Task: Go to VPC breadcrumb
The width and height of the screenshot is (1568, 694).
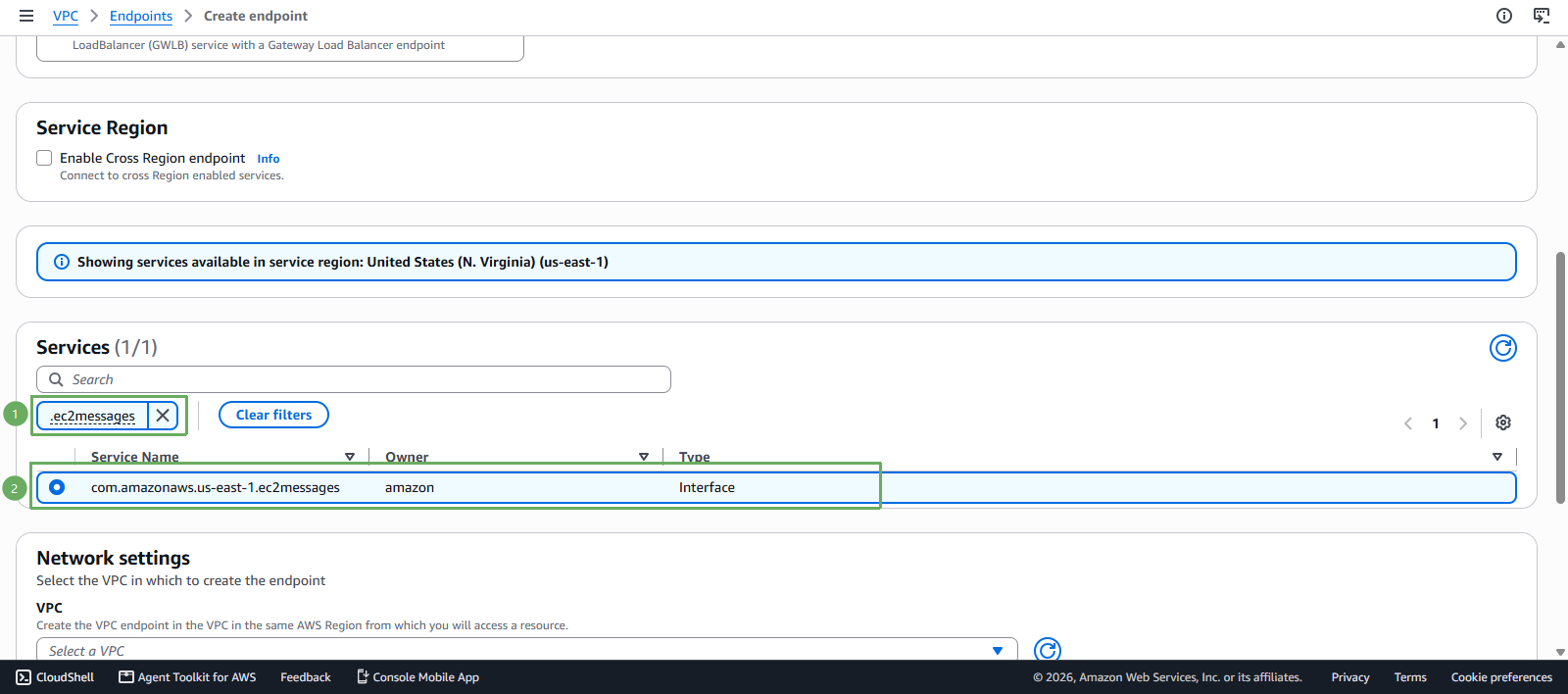Action: (x=66, y=16)
